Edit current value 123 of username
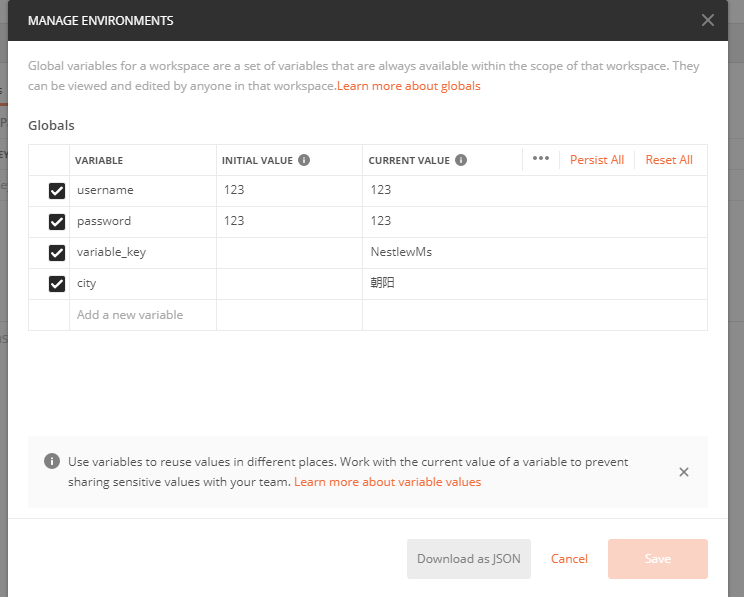 click(535, 191)
